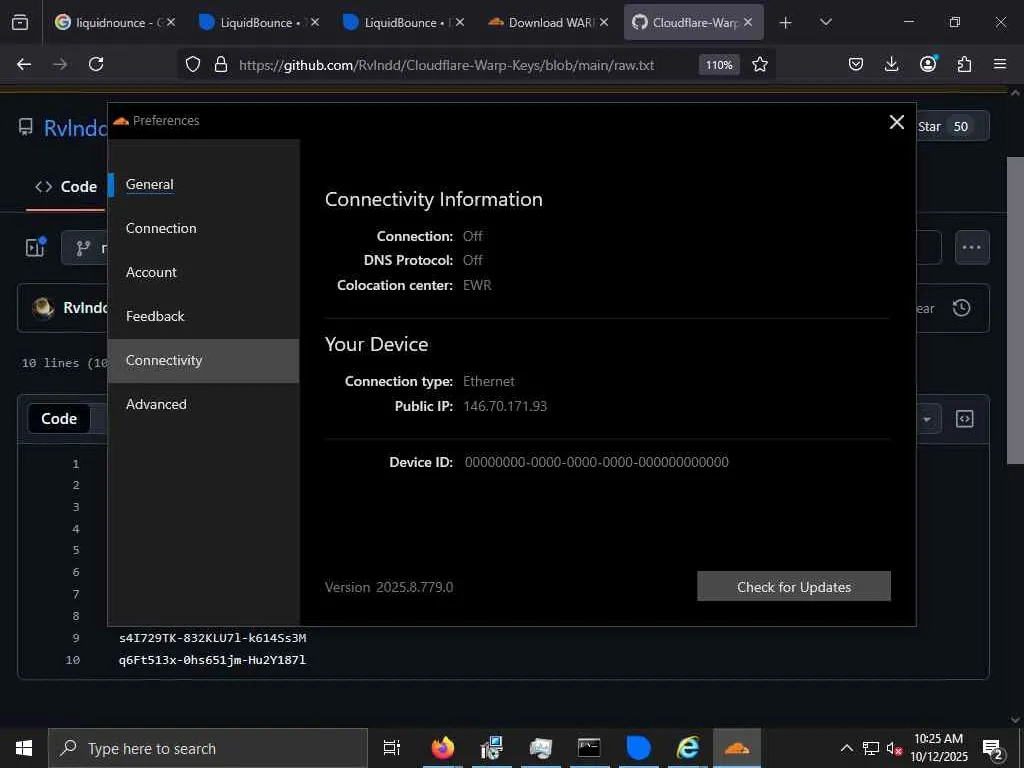Reset the 110% zoom level indicator
The image size is (1024, 768).
click(719, 65)
